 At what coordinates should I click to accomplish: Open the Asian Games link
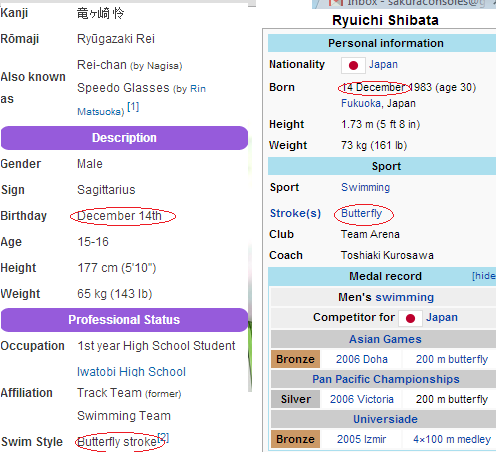[x=385, y=339]
